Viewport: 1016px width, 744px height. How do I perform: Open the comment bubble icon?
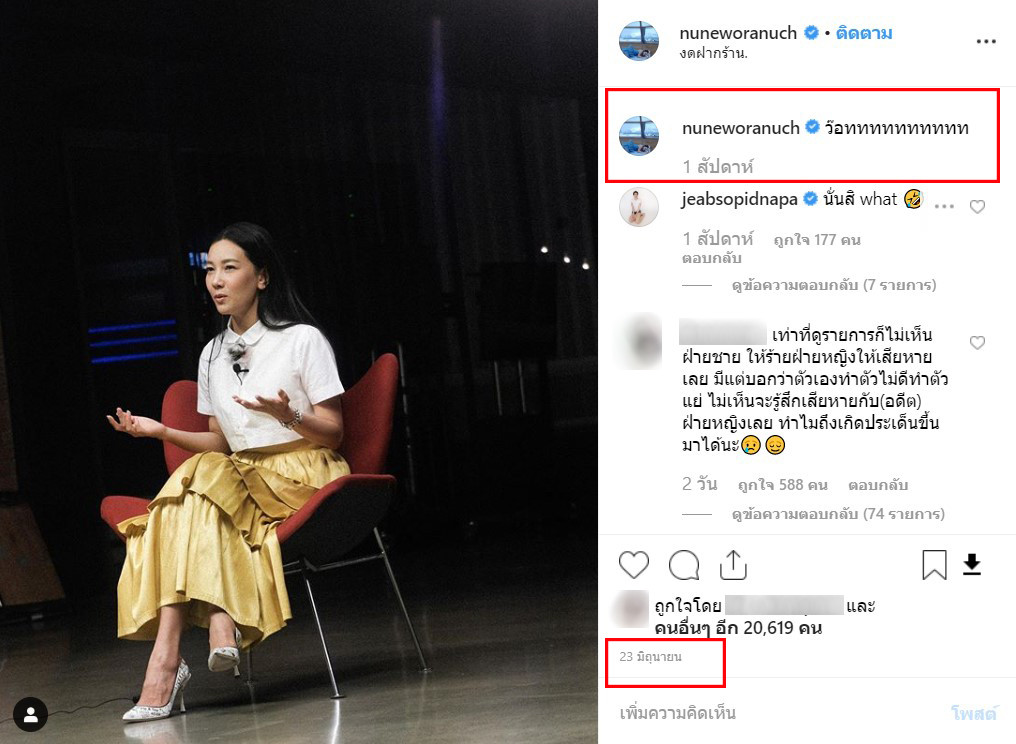coord(684,564)
